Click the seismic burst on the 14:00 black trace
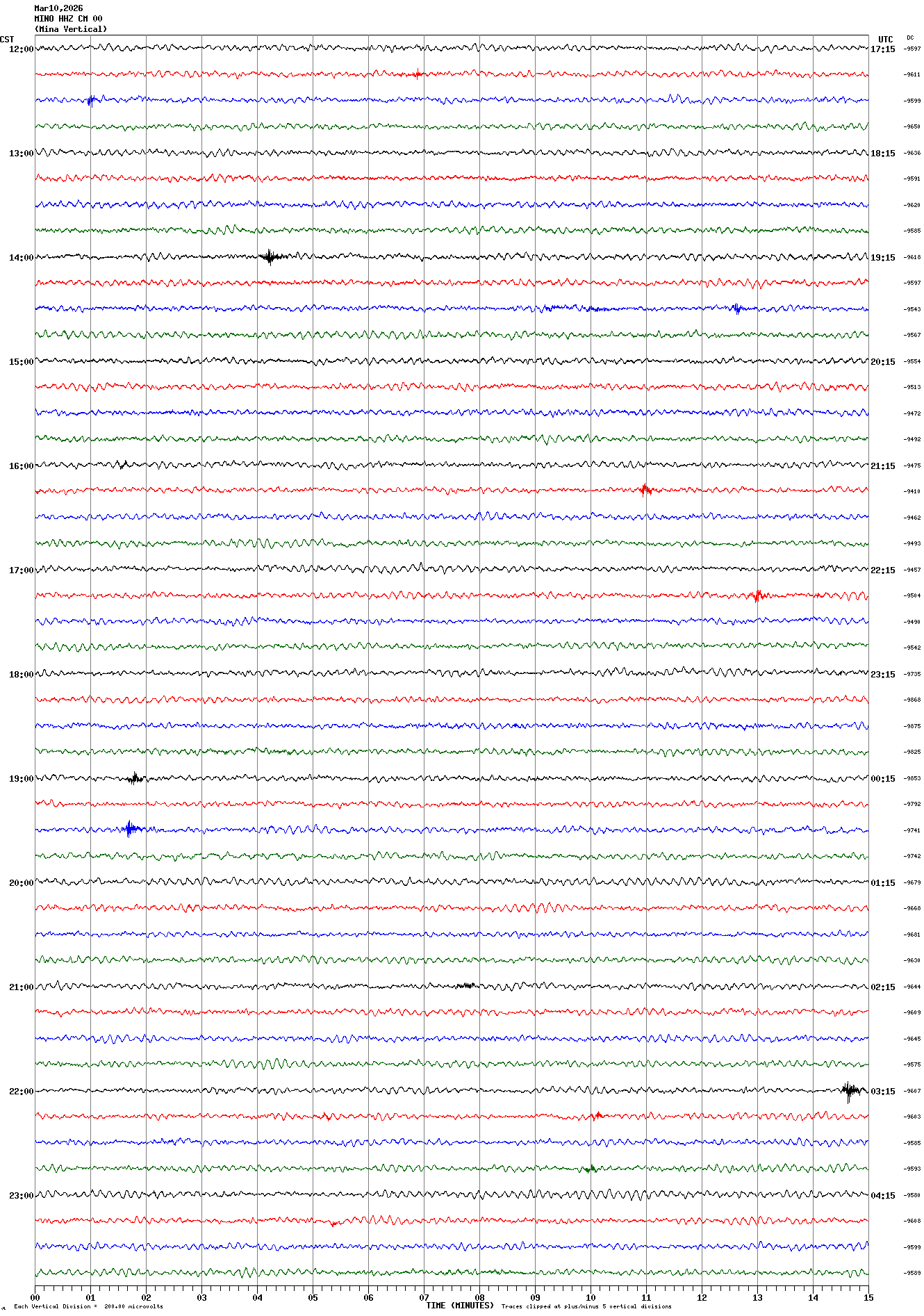The width and height of the screenshot is (924, 1316). pyautogui.click(x=270, y=257)
